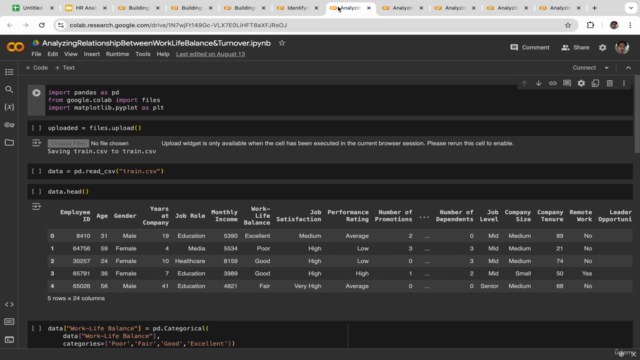640x360 pixels.
Task: Toggle output of data.head cell
Action: pos(36,207)
